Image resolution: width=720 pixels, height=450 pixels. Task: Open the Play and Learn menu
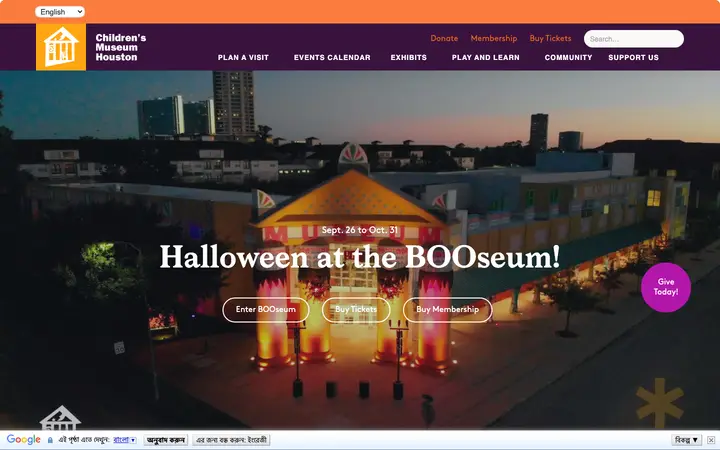click(485, 57)
